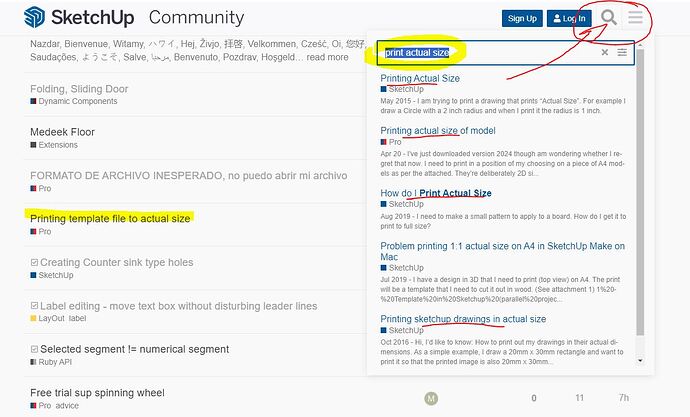
Task: Select Extensions category under Medeek Floor
Action: click(x=54, y=145)
